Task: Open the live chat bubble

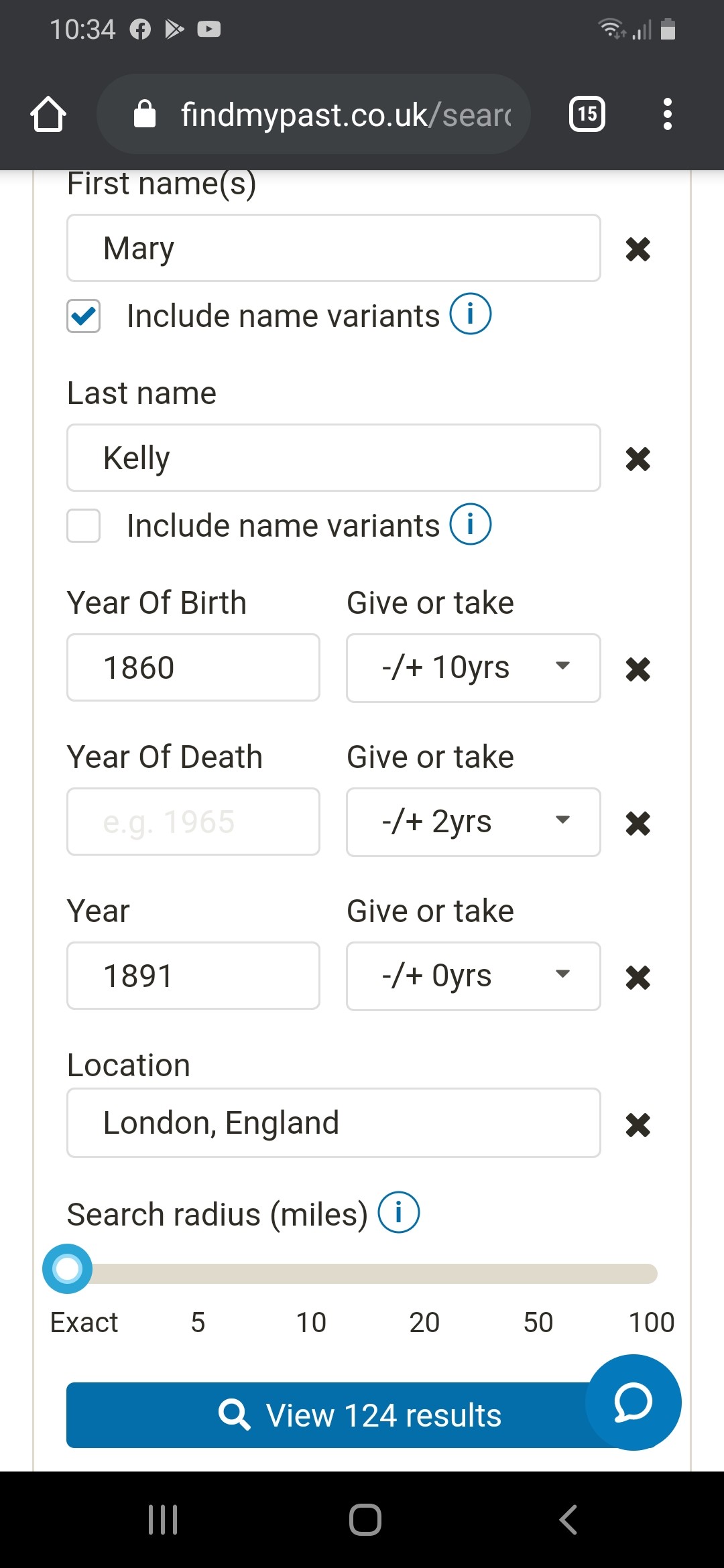Action: click(633, 1402)
